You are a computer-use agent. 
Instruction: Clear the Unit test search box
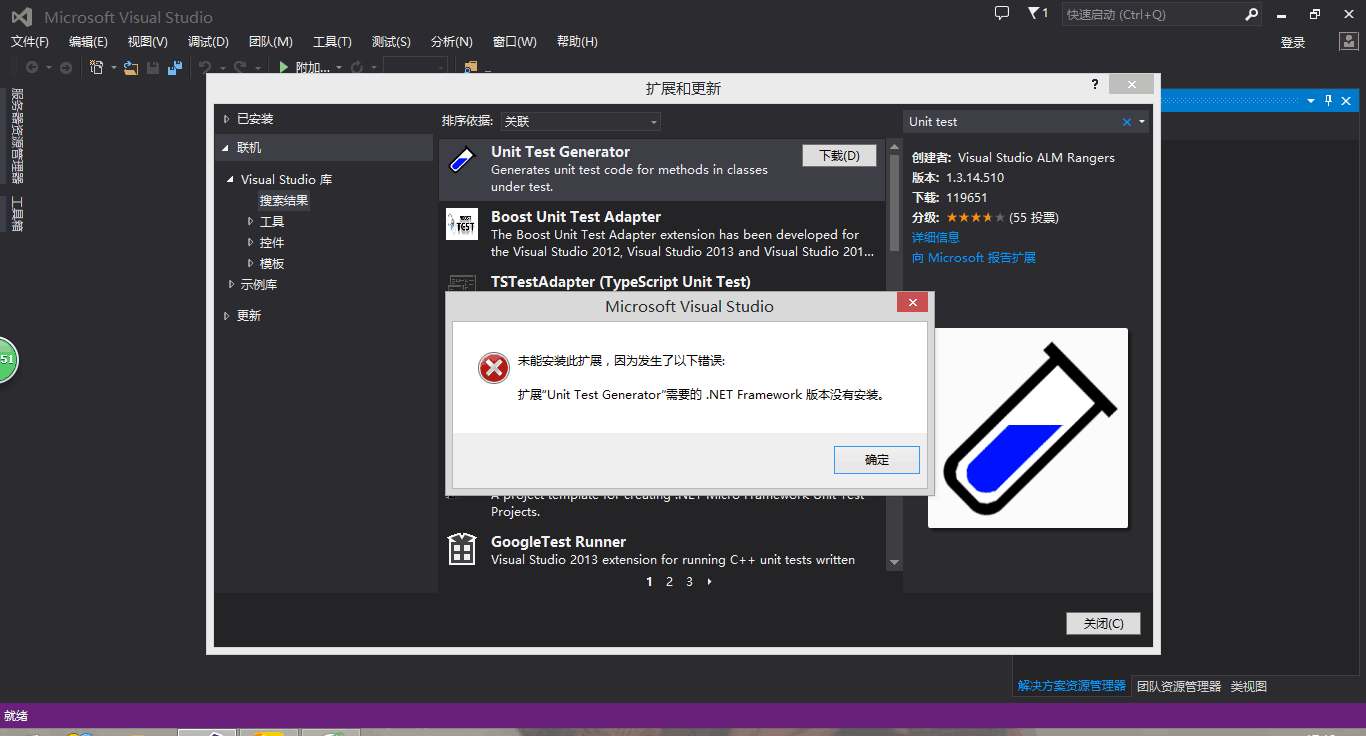pos(1127,122)
